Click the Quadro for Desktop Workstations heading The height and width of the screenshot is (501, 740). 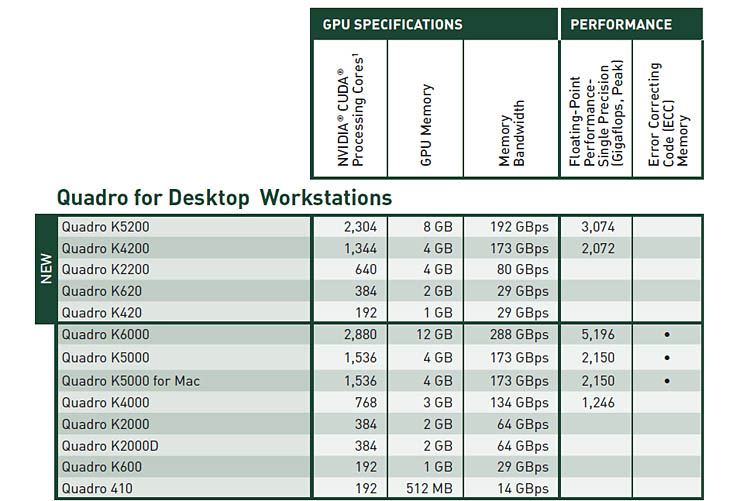pos(224,197)
